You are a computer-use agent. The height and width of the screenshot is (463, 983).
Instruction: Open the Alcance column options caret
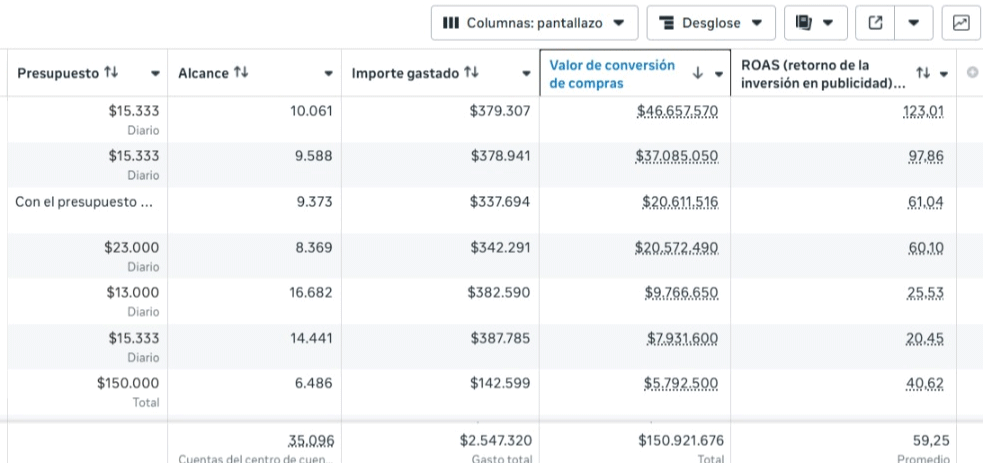(329, 74)
